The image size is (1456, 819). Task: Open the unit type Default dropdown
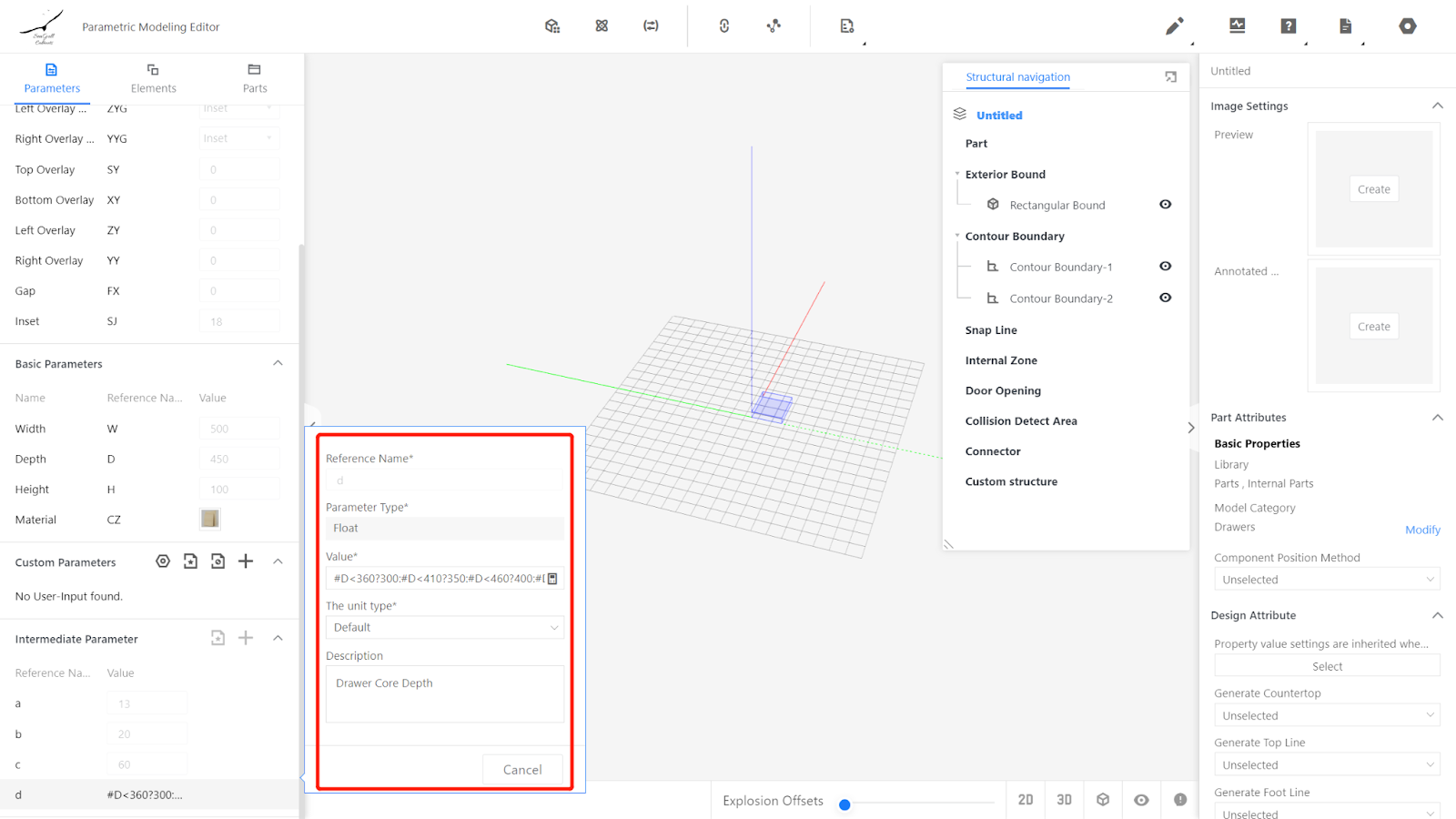pyautogui.click(x=444, y=628)
